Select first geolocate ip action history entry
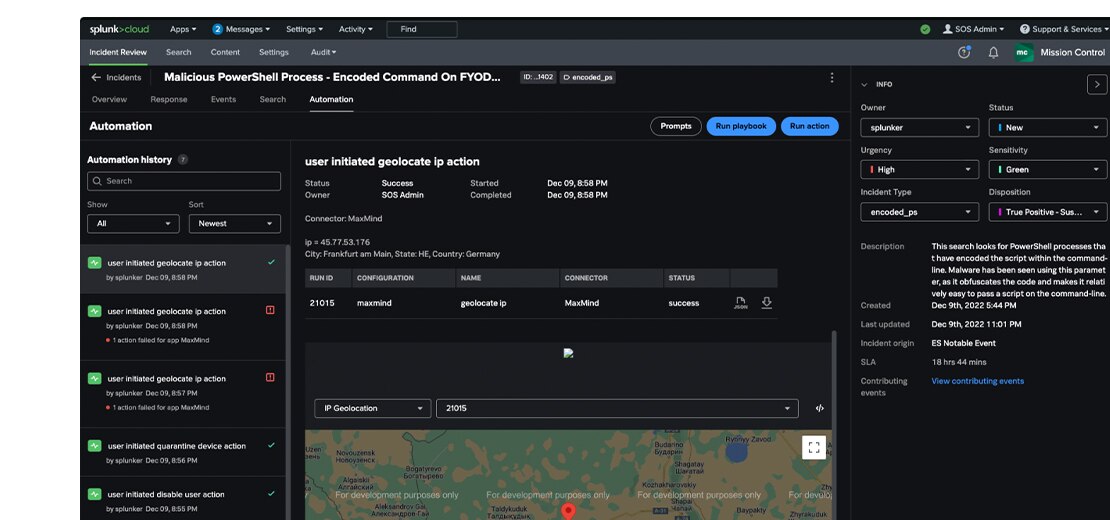This screenshot has width=1110, height=520. [183, 270]
